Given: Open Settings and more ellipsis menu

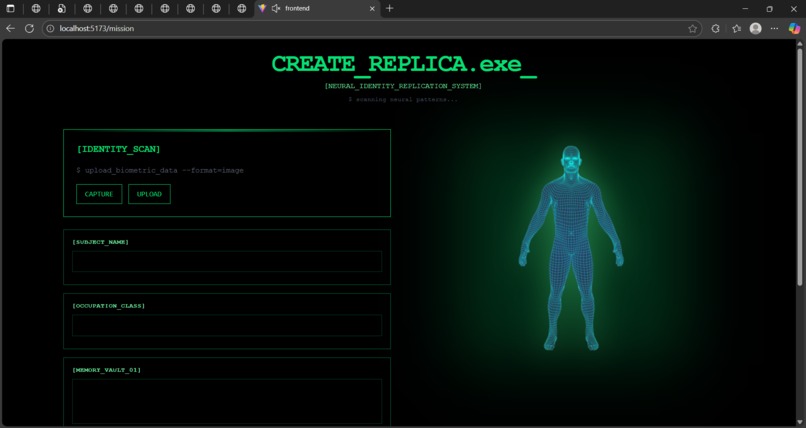Looking at the screenshot, I should pos(774,29).
